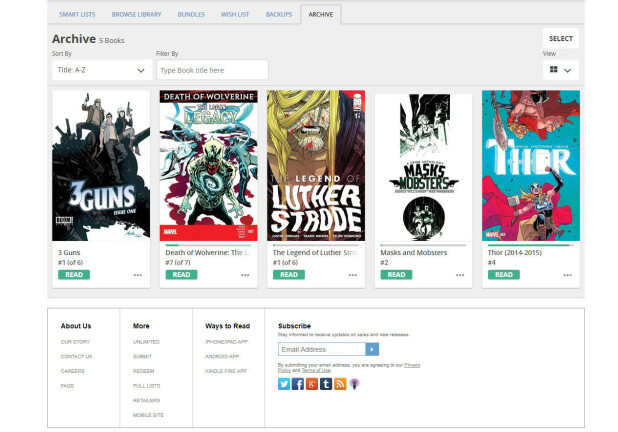This screenshot has height=432, width=618.
Task: Open the Google Plus social icon
Action: (x=312, y=384)
